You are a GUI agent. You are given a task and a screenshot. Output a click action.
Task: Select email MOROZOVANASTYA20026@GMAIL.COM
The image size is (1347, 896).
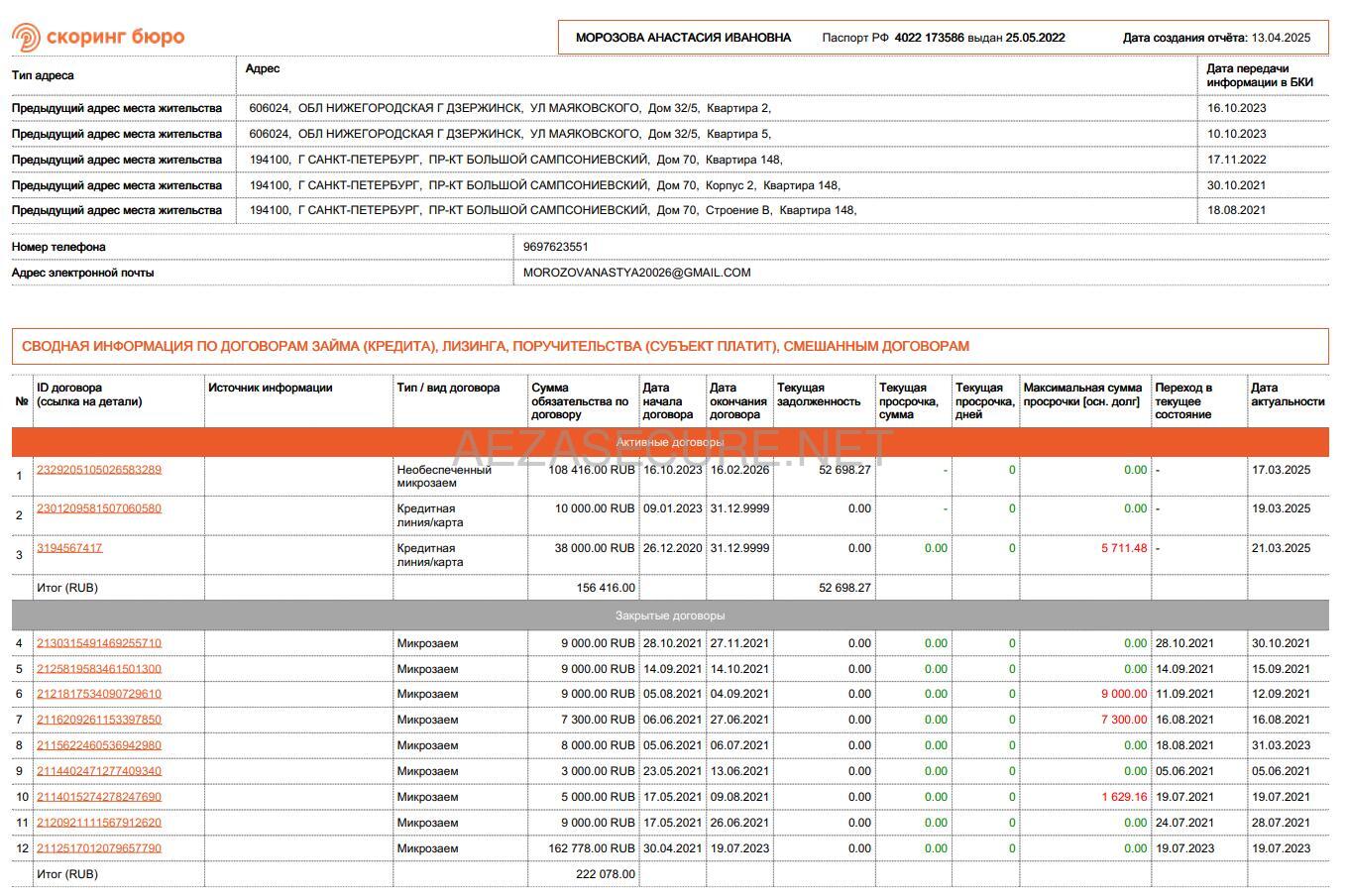[636, 273]
